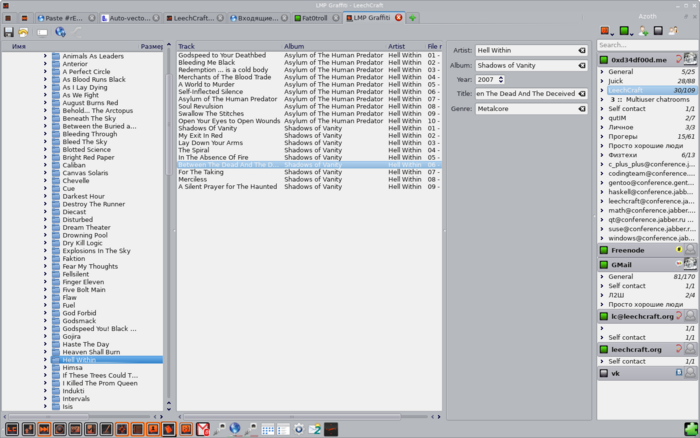Expand the Прогеры contact group
The image size is (700, 438).
(602, 137)
